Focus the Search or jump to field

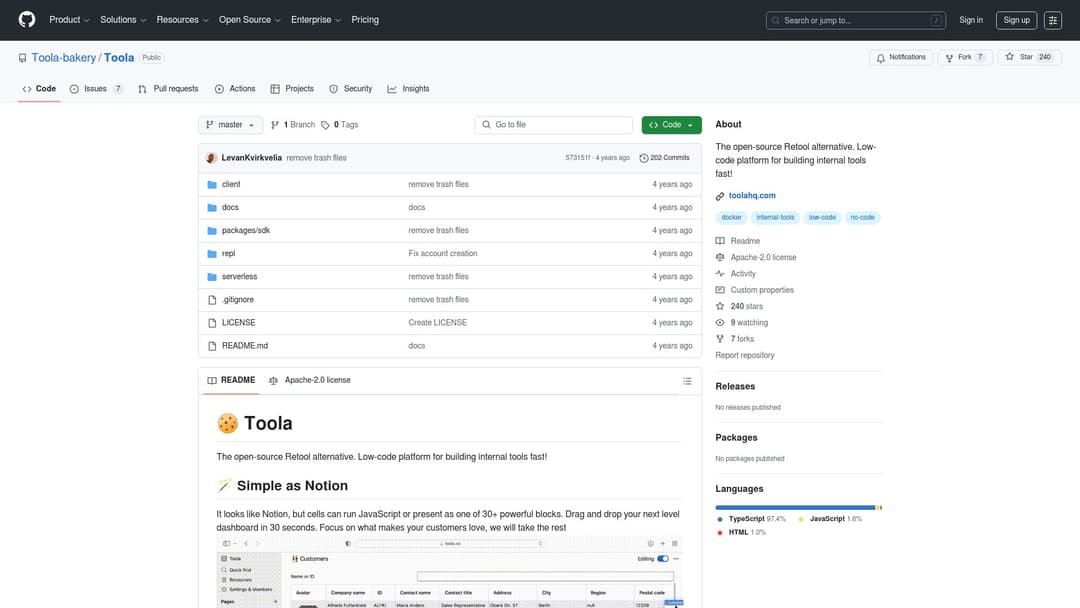pyautogui.click(x=855, y=21)
